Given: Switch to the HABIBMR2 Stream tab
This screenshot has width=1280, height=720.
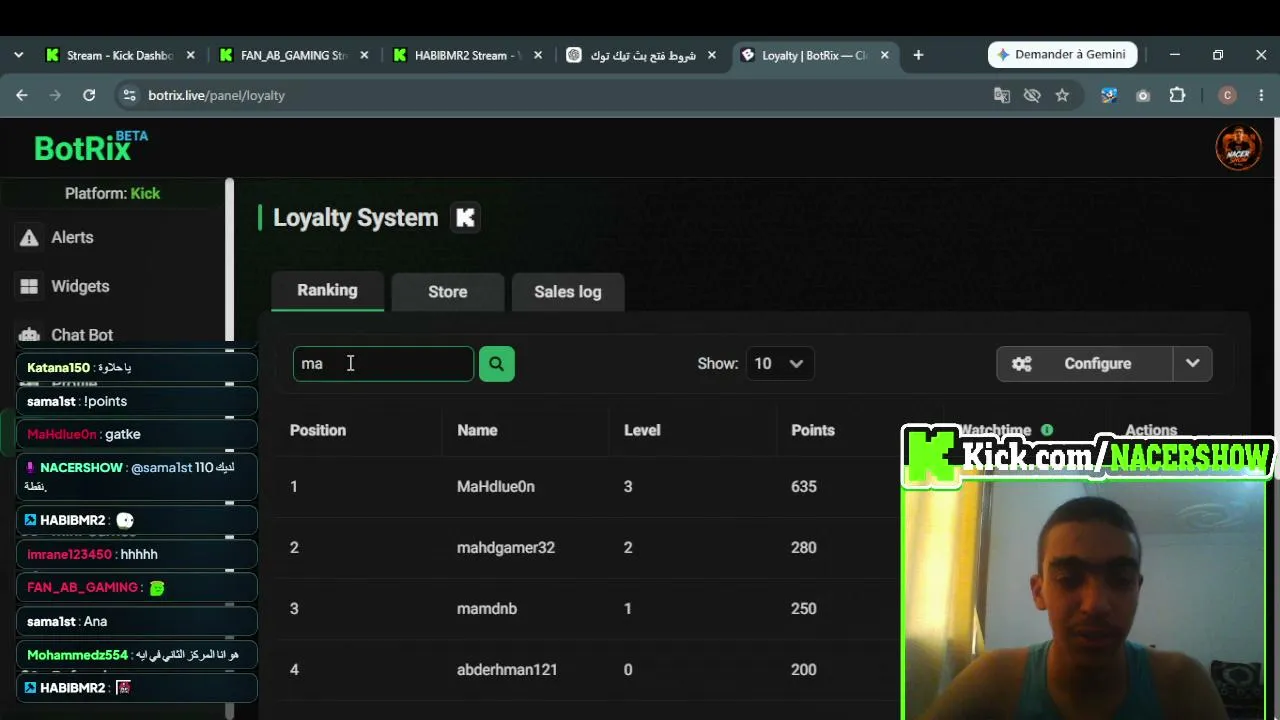Looking at the screenshot, I should [x=468, y=55].
